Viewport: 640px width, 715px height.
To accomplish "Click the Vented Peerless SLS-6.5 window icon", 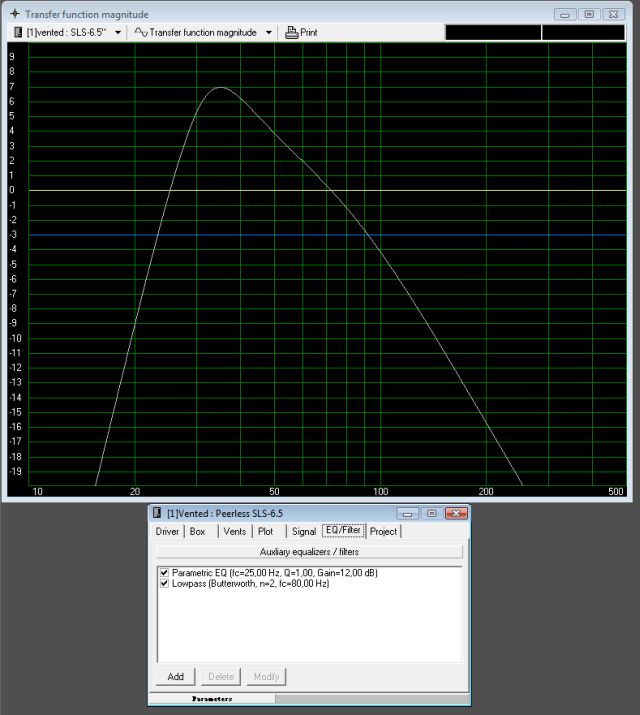I will (x=157, y=513).
